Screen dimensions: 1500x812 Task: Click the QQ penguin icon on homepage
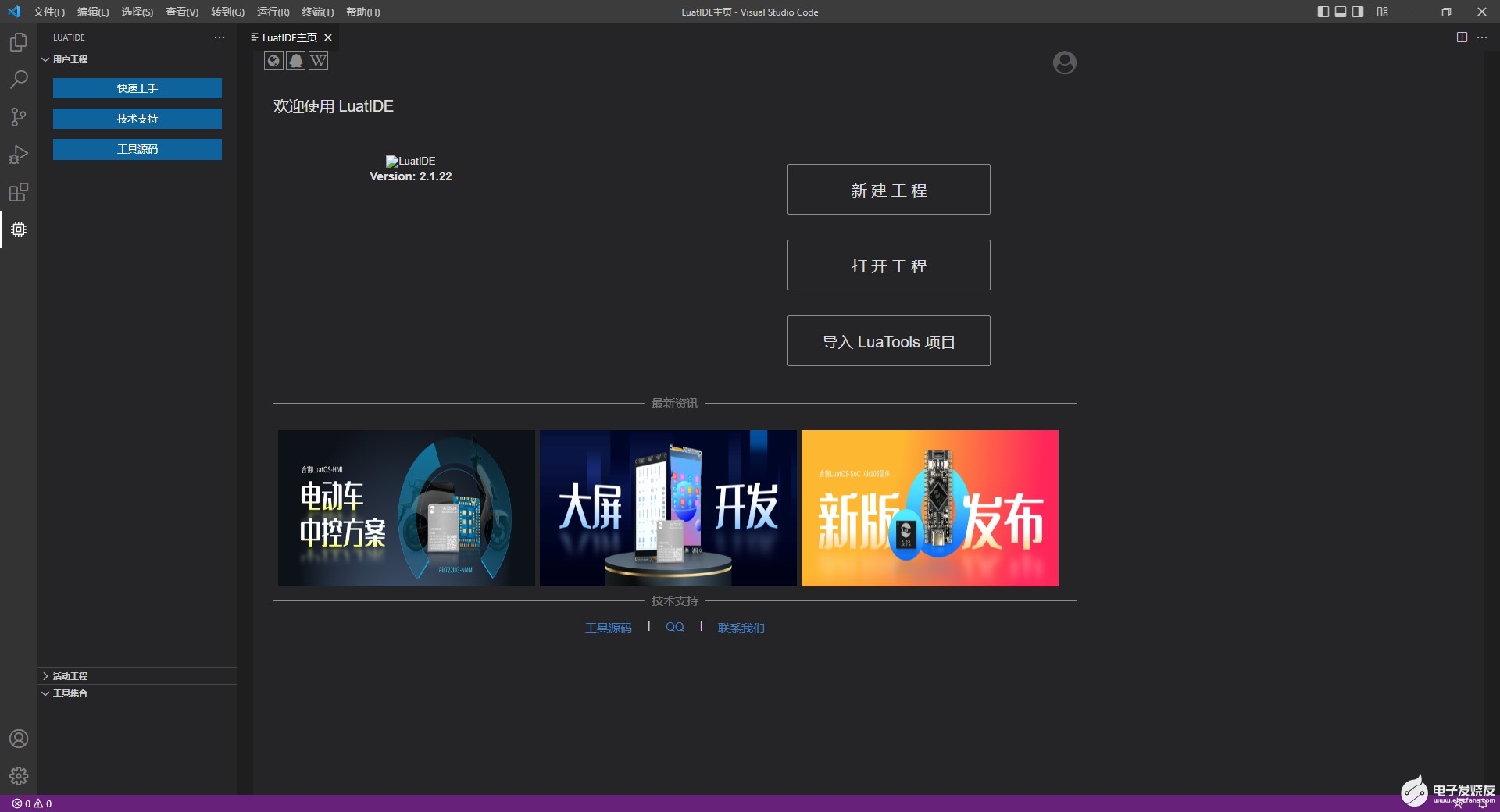click(296, 61)
